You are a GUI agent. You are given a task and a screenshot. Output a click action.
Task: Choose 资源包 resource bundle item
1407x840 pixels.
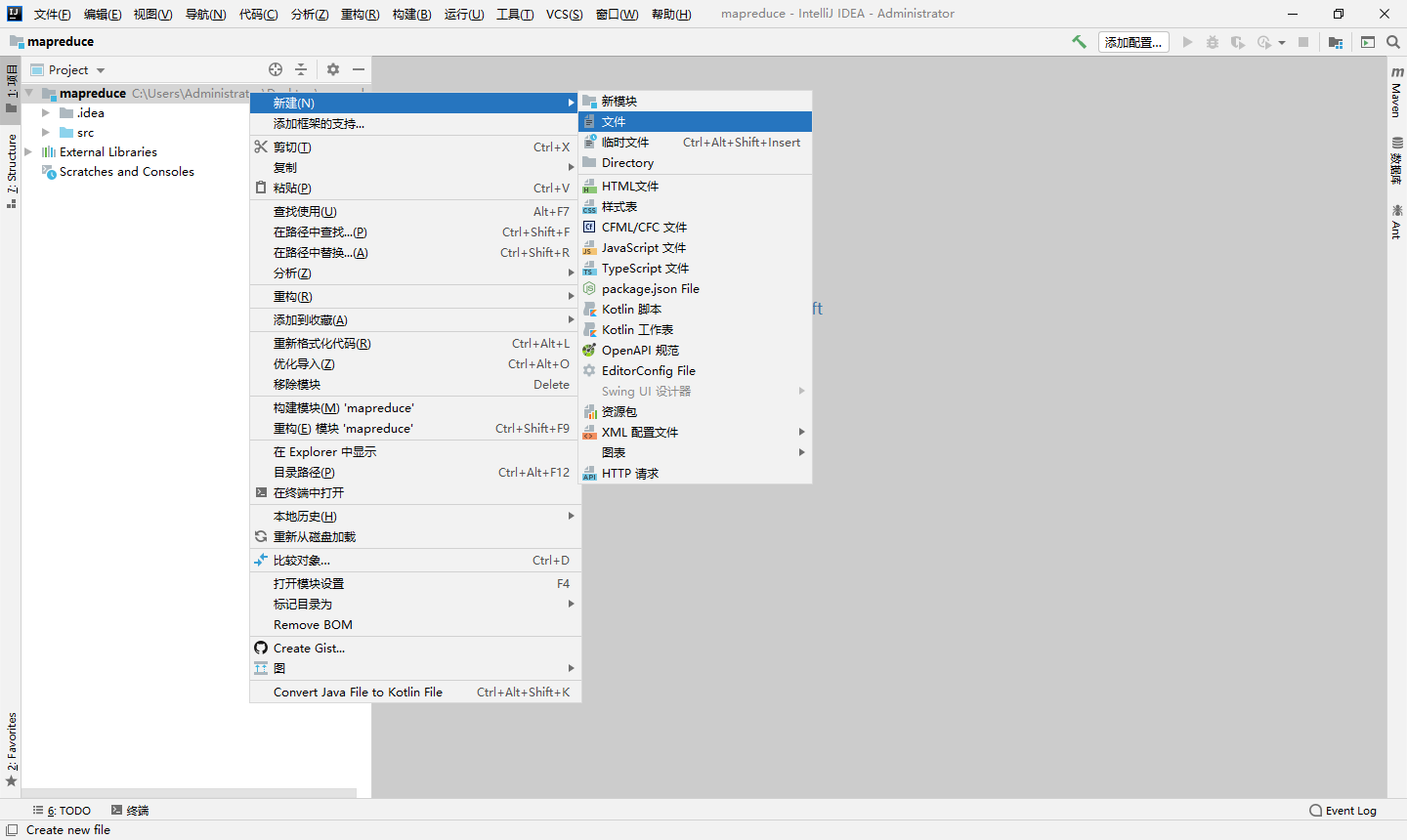pos(696,411)
